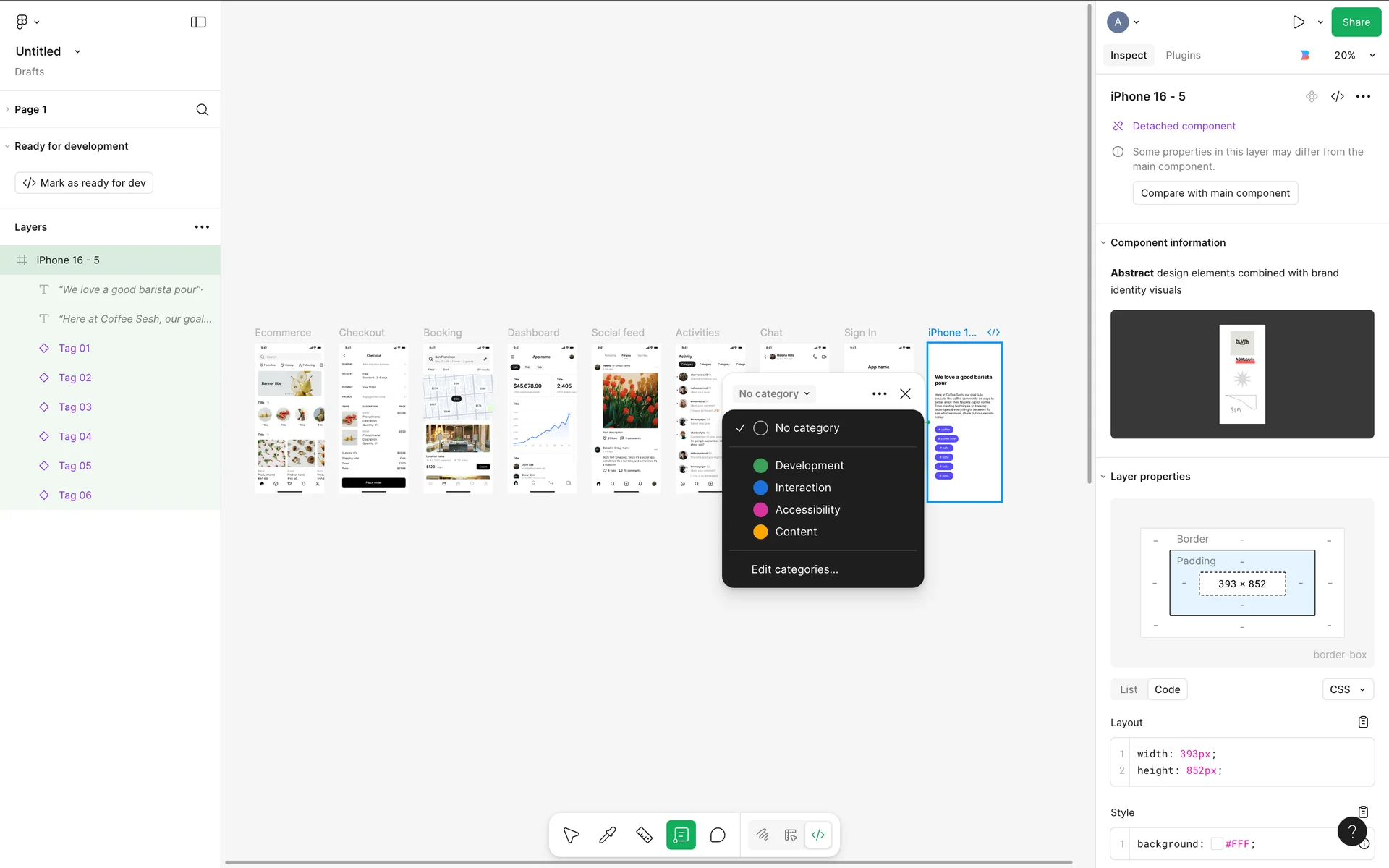1389x868 pixels.
Task: Toggle the sidebar panel layout icon
Action: (198, 22)
